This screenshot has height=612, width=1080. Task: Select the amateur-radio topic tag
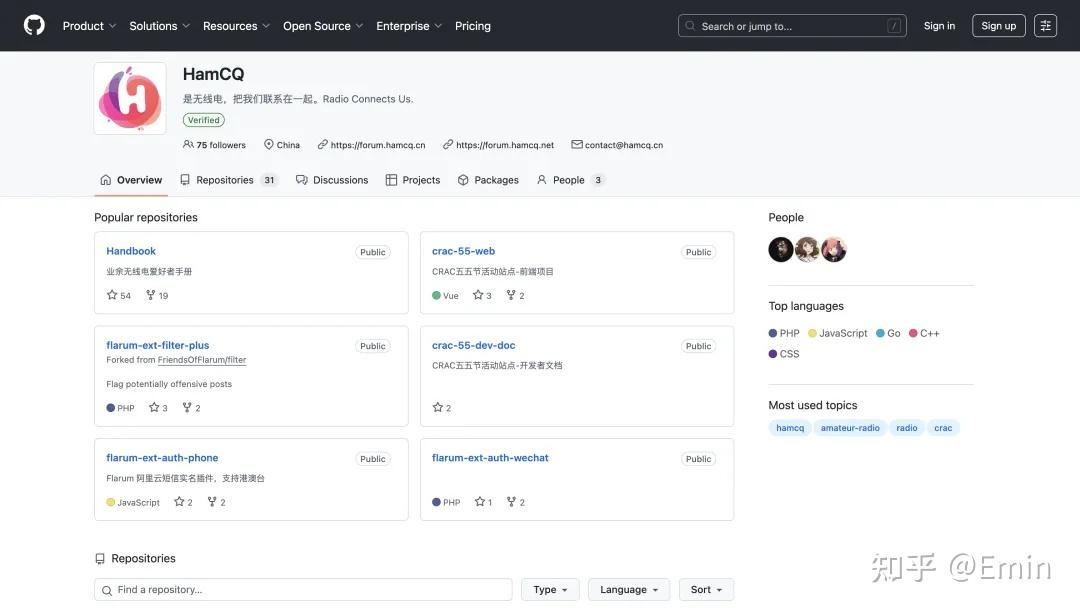(850, 428)
